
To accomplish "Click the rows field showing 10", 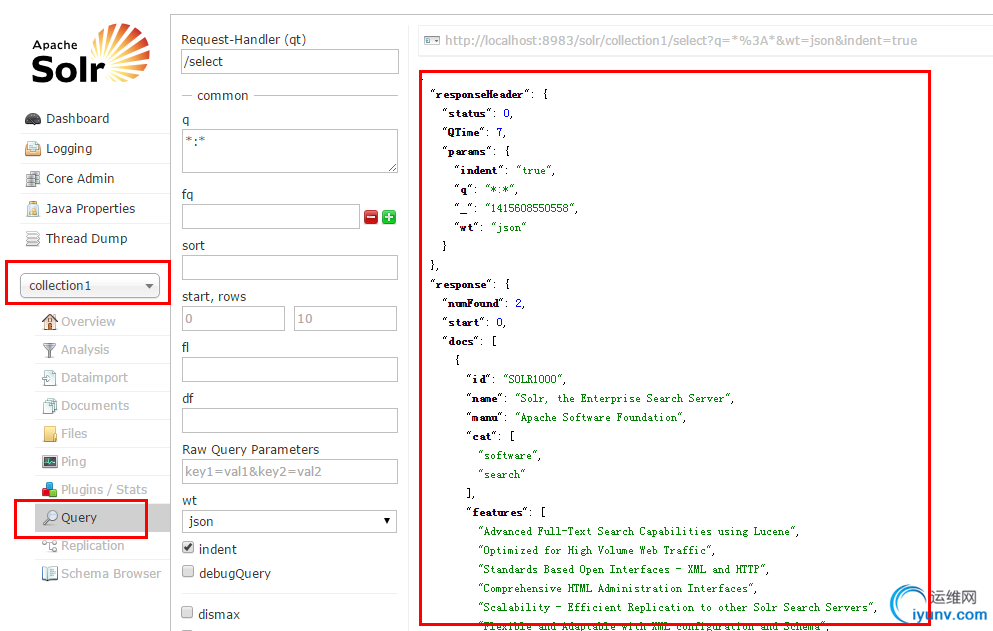I will 345,319.
